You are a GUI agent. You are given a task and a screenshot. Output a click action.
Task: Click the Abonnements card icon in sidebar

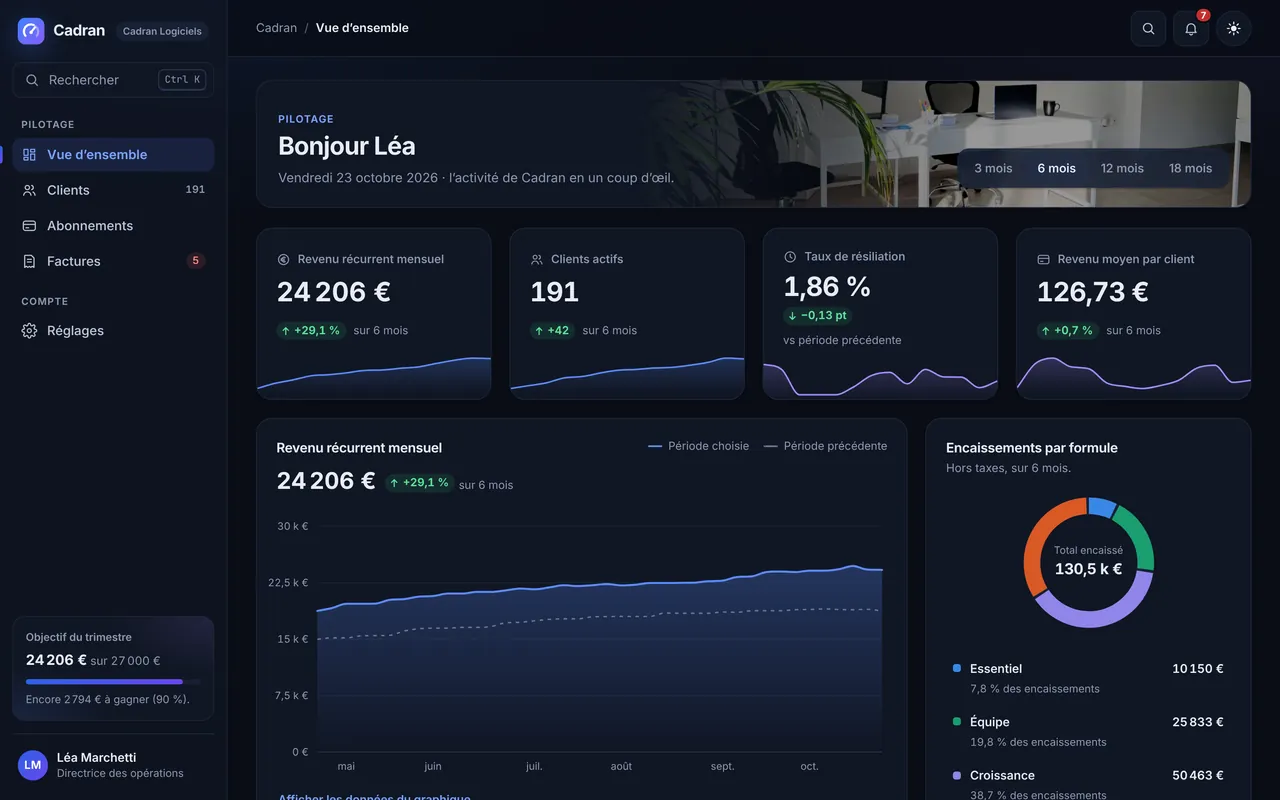(29, 226)
